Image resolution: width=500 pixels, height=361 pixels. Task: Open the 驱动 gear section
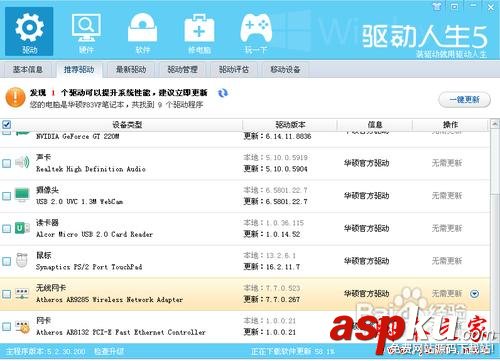29,31
